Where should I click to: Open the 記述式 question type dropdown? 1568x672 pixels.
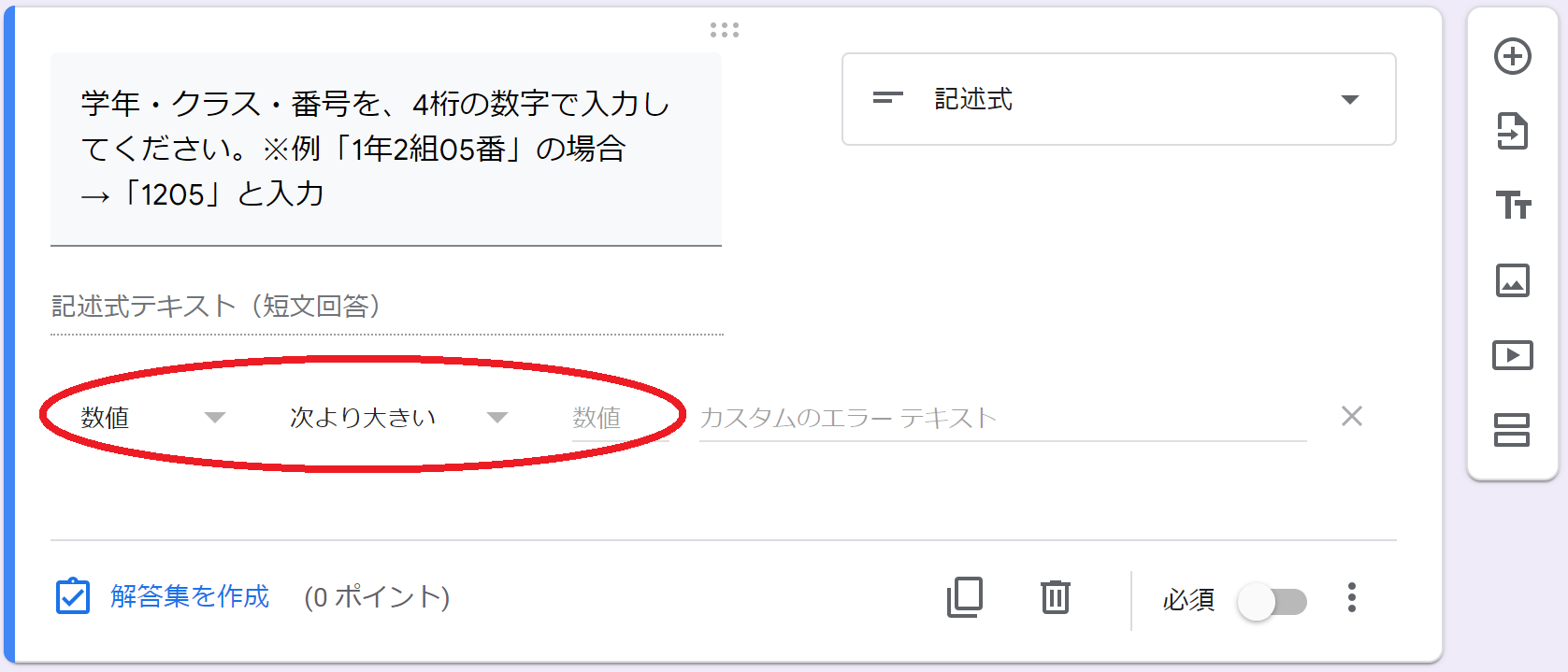pos(1118,99)
